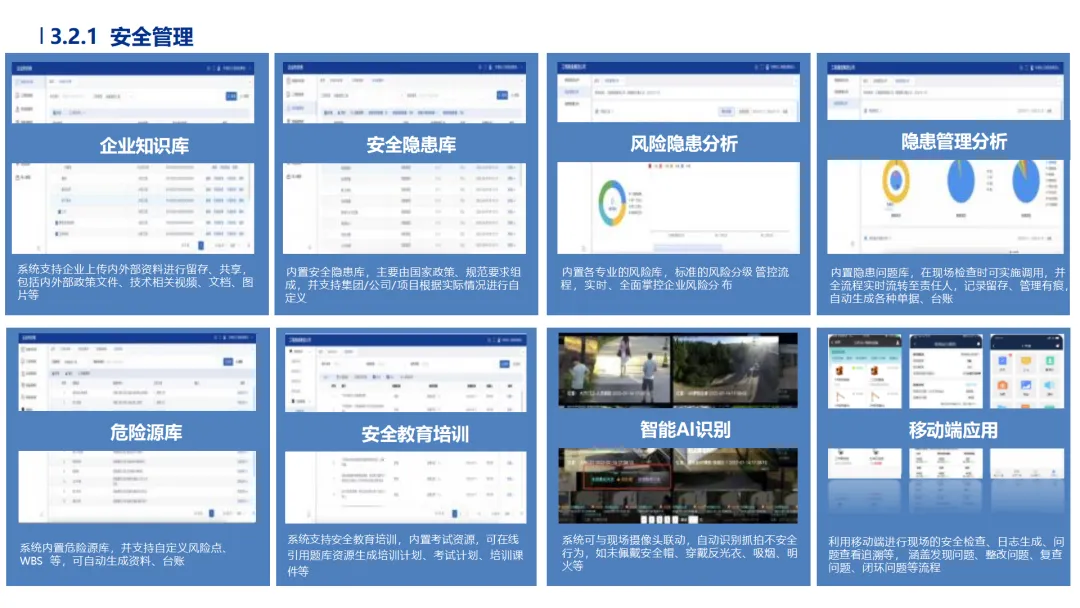This screenshot has height=608, width=1080.
Task: Open the table screenshot below 企业知识库 title
Action: [x=133, y=209]
